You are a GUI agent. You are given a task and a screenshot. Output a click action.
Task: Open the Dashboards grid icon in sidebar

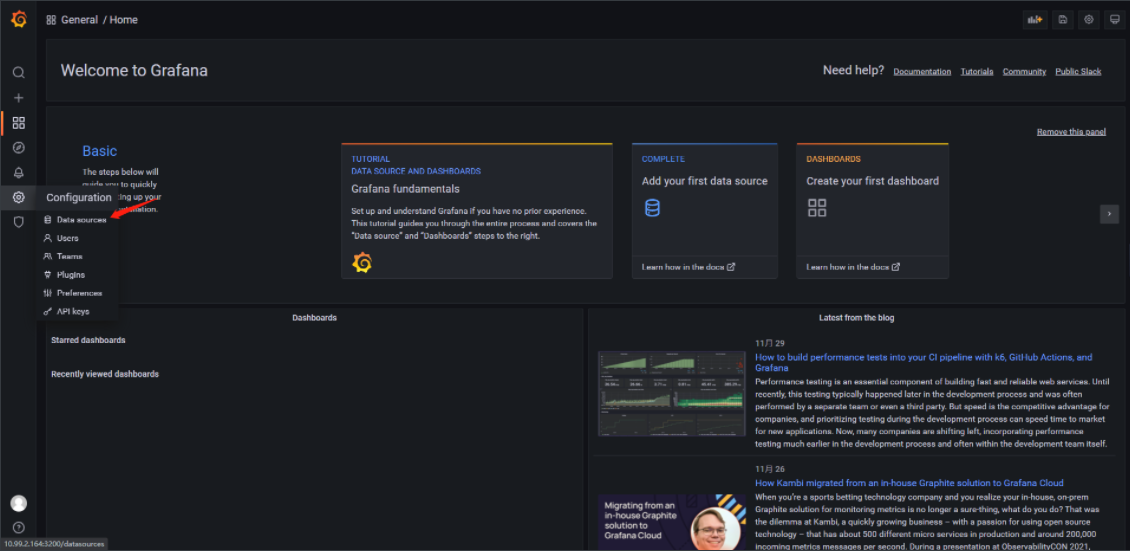click(18, 123)
